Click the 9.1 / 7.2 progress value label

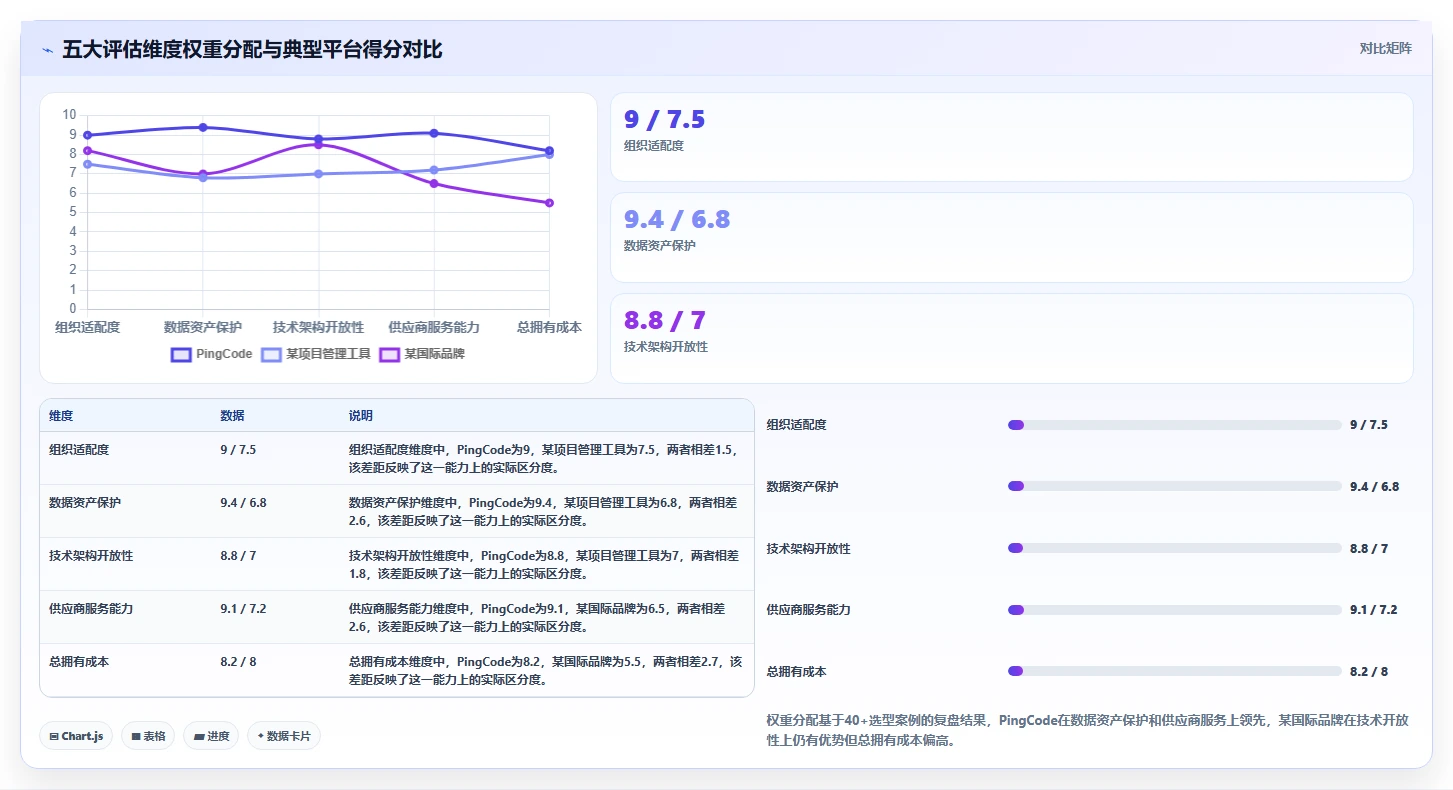tap(1374, 610)
